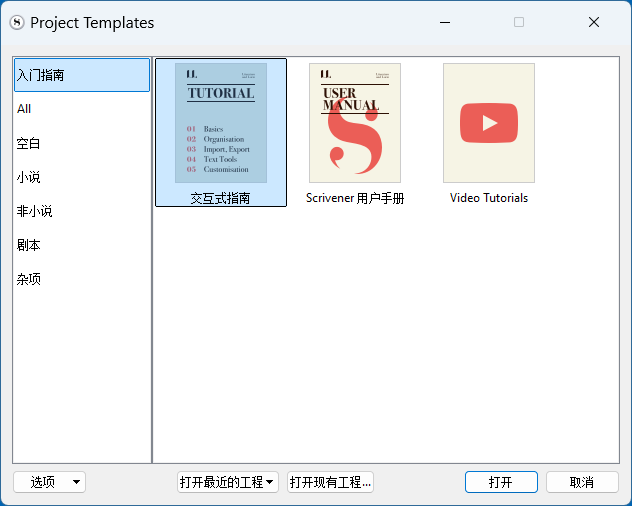
Task: Select the All category
Action: coord(82,109)
